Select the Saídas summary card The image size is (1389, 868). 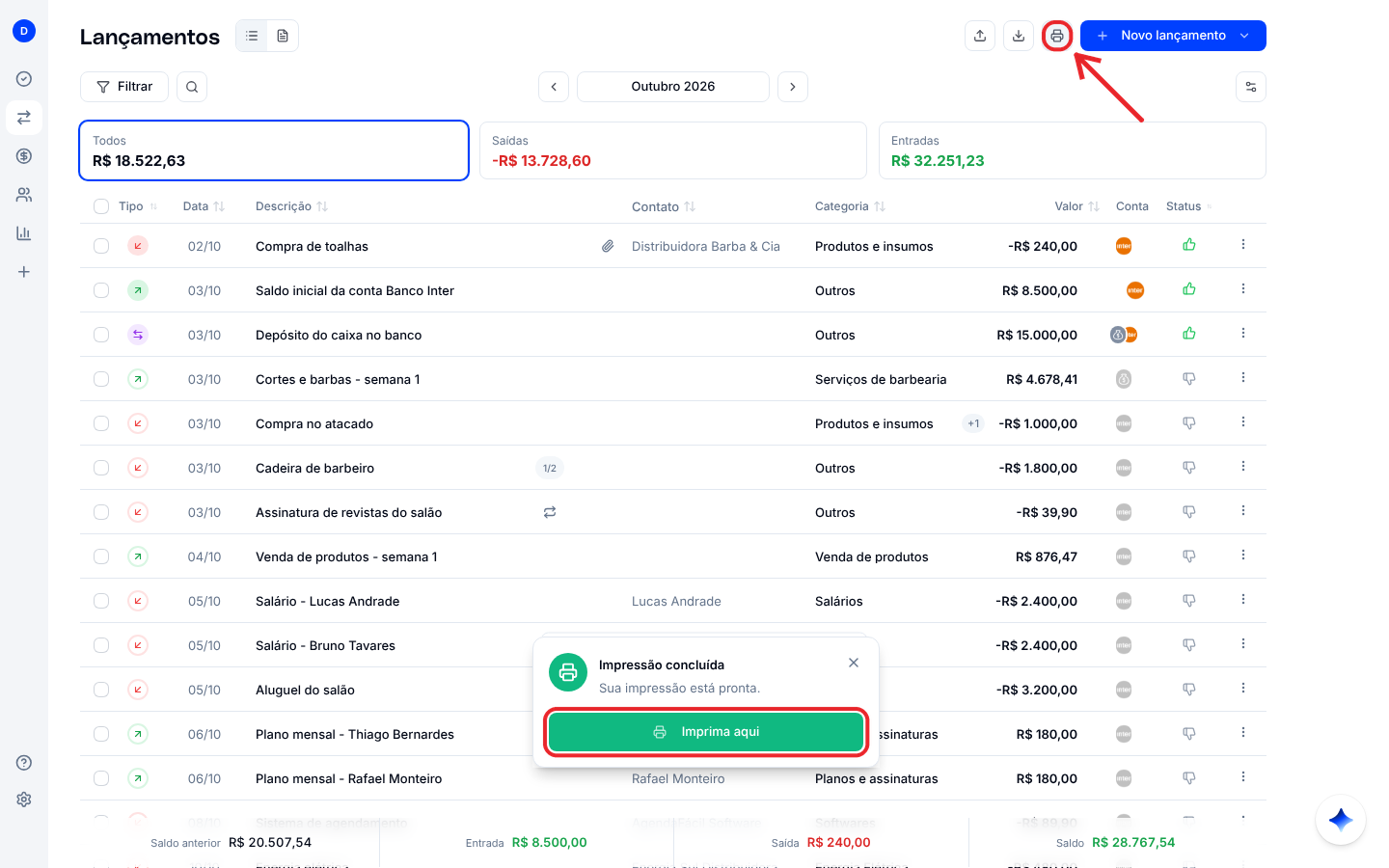(673, 150)
